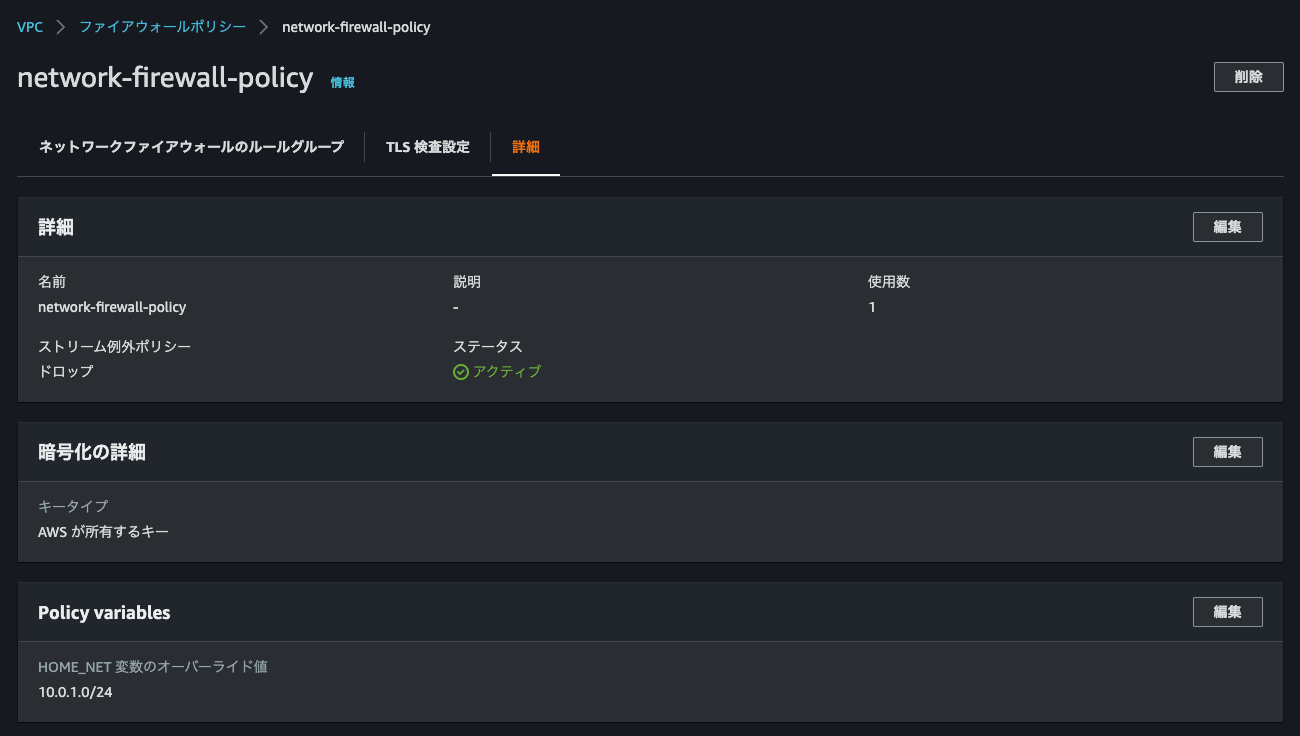Click the 使用数 value 1
The width and height of the screenshot is (1300, 736).
pyautogui.click(x=872, y=307)
